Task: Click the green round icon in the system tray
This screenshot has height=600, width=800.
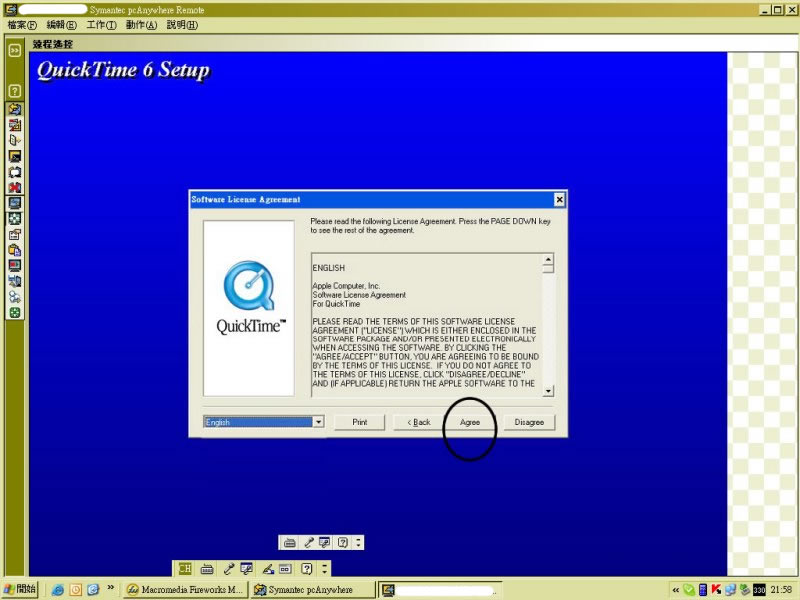Action: tap(689, 590)
